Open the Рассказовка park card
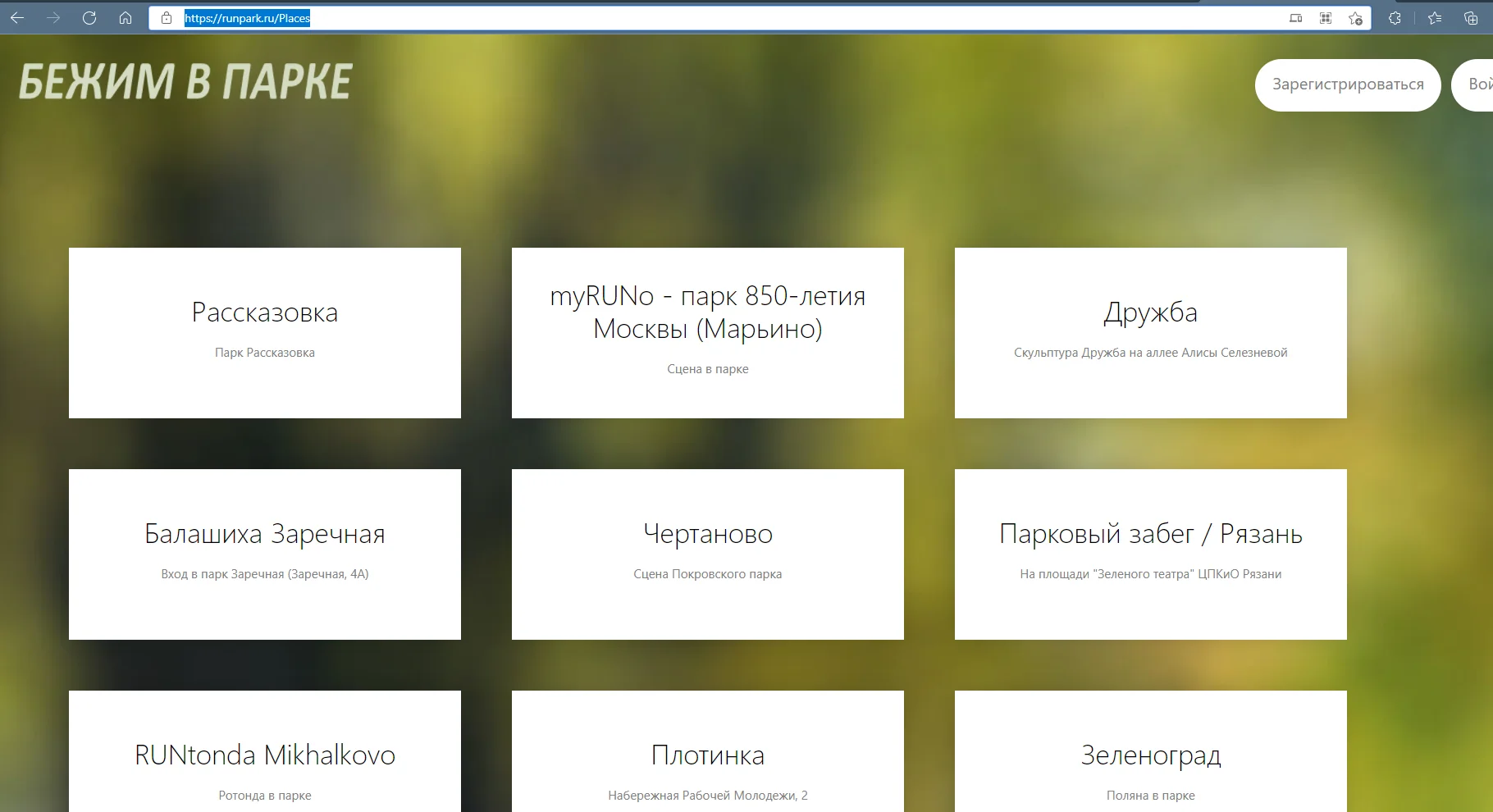The width and height of the screenshot is (1493, 812). pyautogui.click(x=264, y=332)
